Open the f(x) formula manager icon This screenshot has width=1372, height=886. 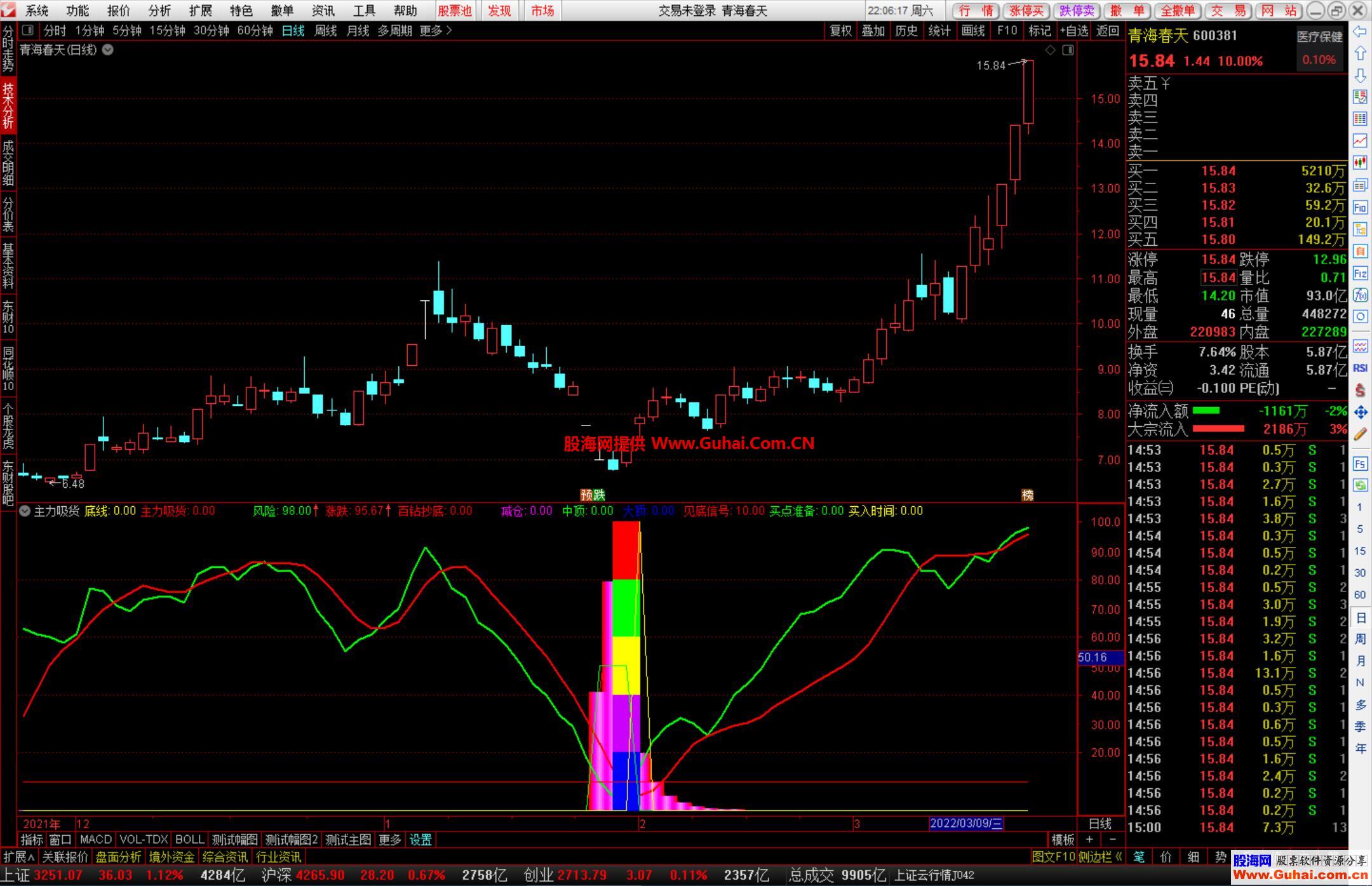coord(1360,295)
